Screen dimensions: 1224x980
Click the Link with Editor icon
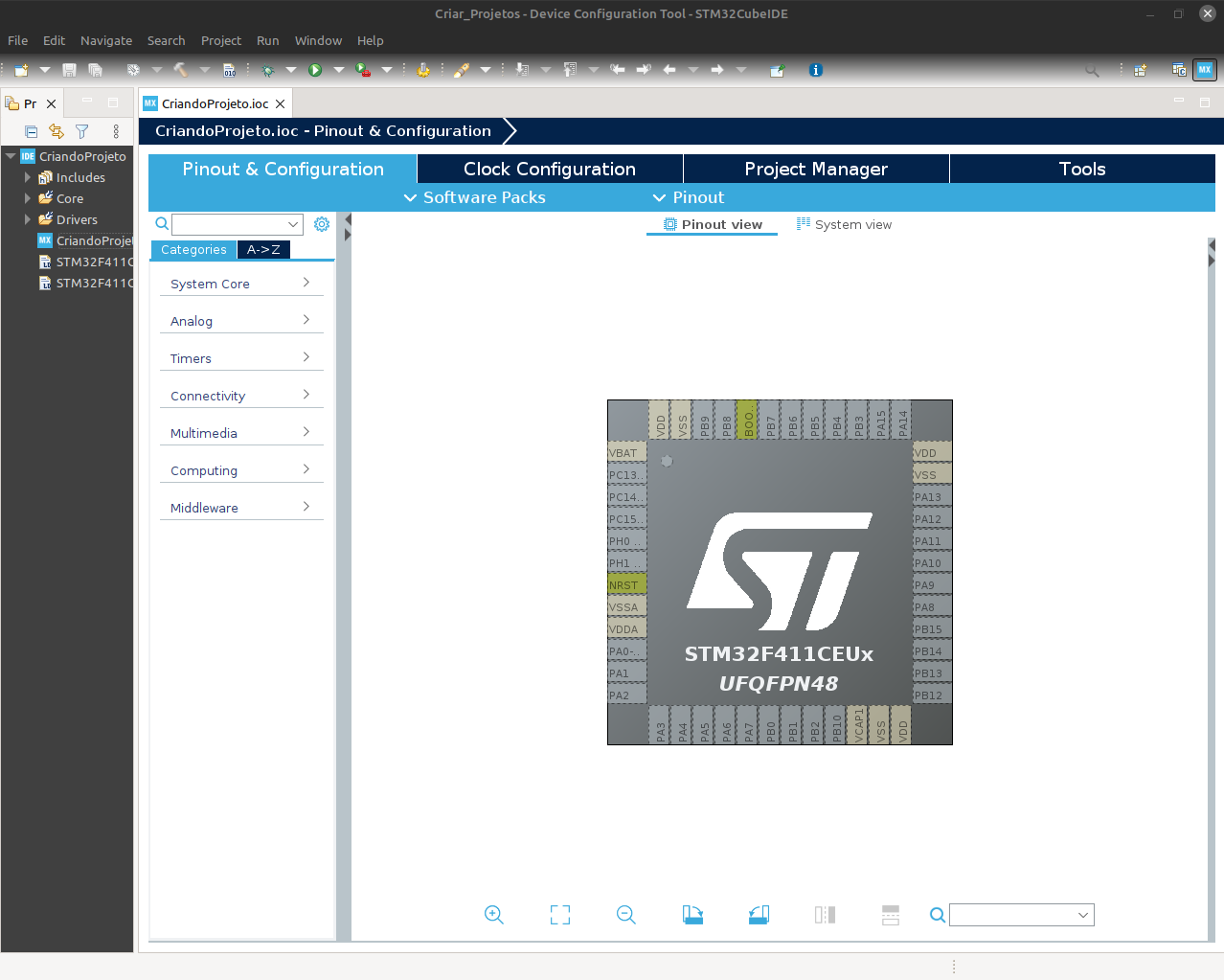57,131
